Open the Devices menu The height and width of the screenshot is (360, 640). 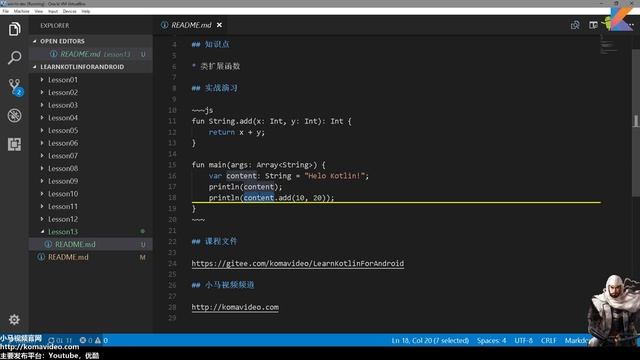[69, 11]
